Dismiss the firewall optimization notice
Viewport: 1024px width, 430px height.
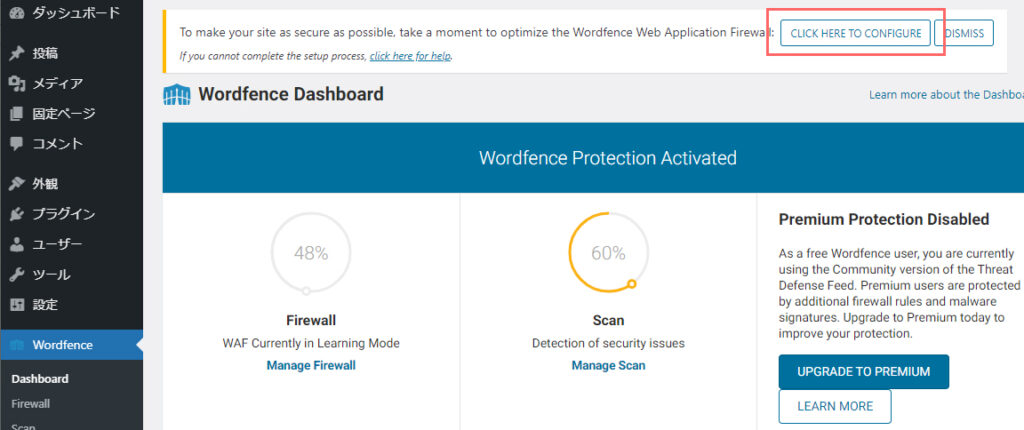964,33
